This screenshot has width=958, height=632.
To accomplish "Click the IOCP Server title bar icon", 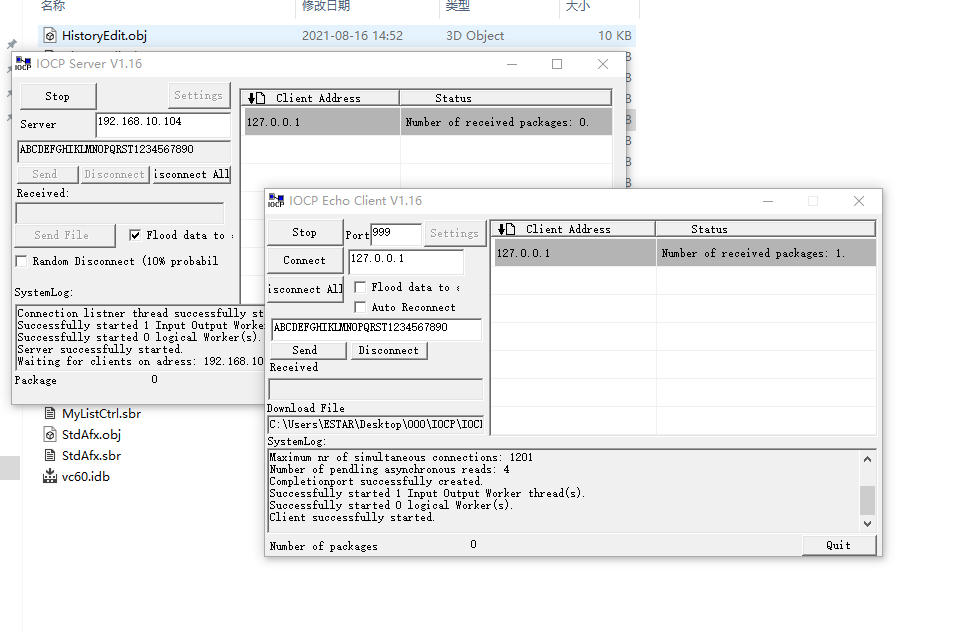I will click(x=23, y=64).
